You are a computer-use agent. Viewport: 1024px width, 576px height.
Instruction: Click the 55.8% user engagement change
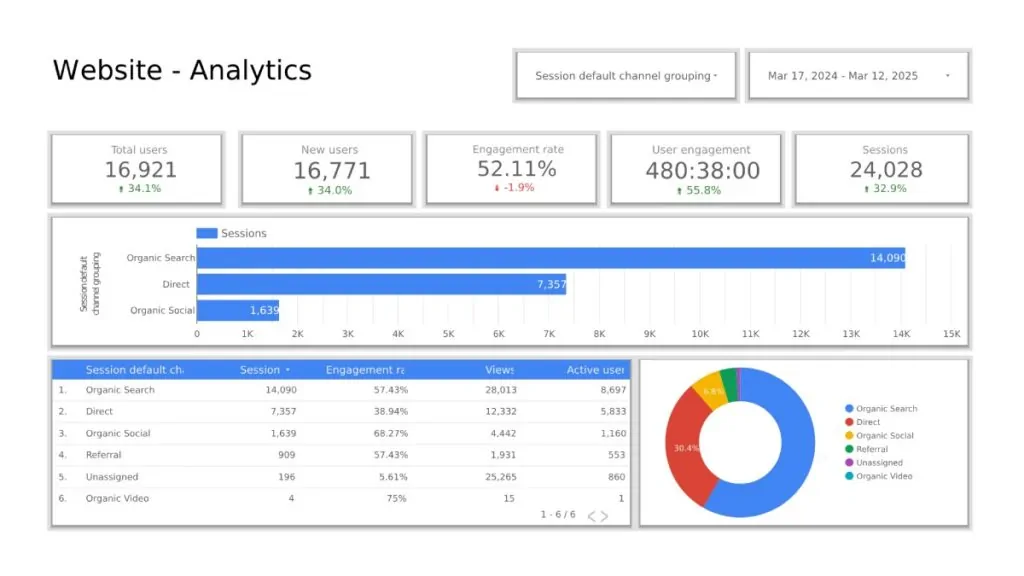tap(699, 191)
